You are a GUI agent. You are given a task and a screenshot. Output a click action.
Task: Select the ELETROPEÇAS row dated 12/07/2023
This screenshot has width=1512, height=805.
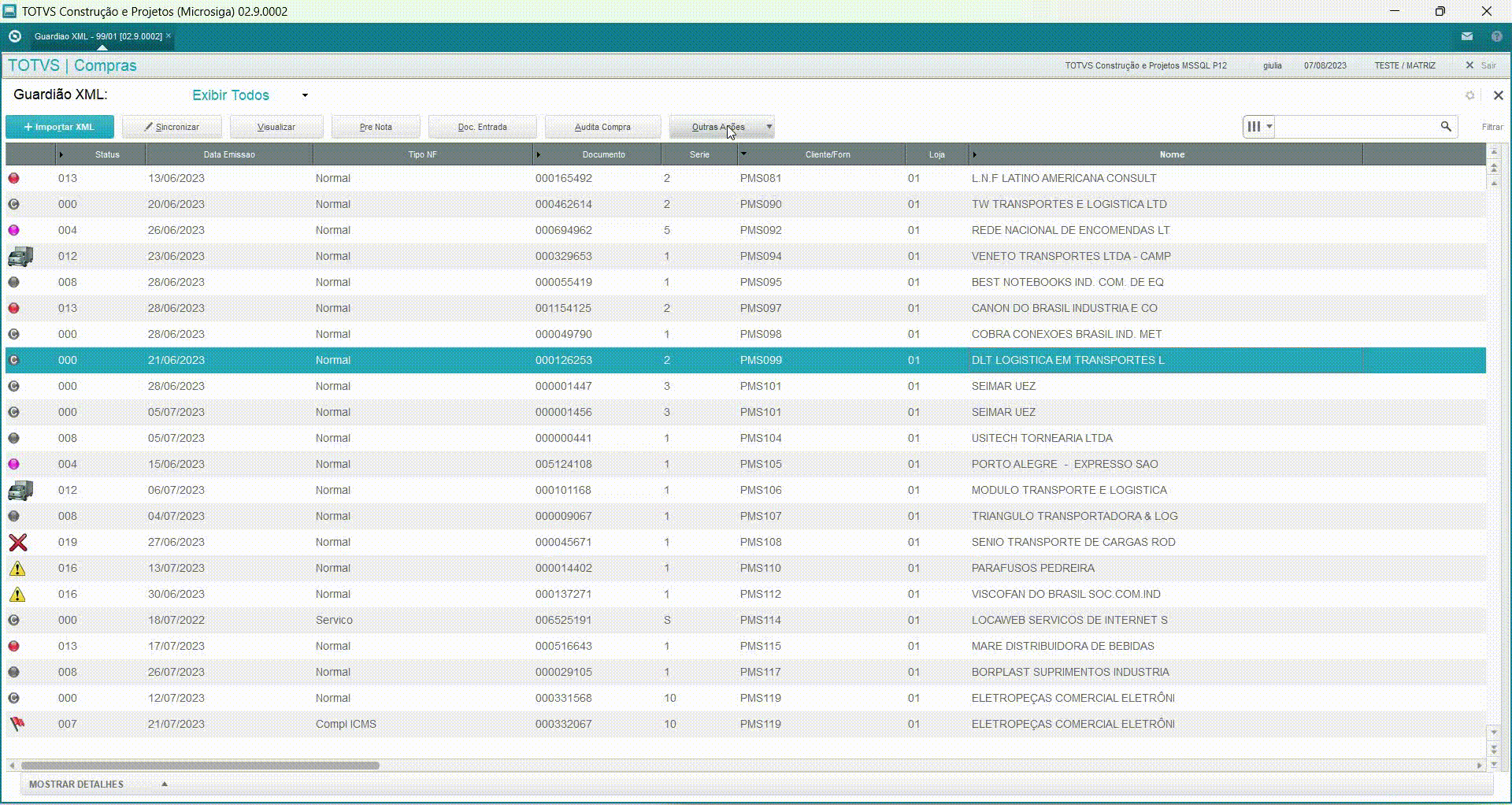(x=746, y=698)
